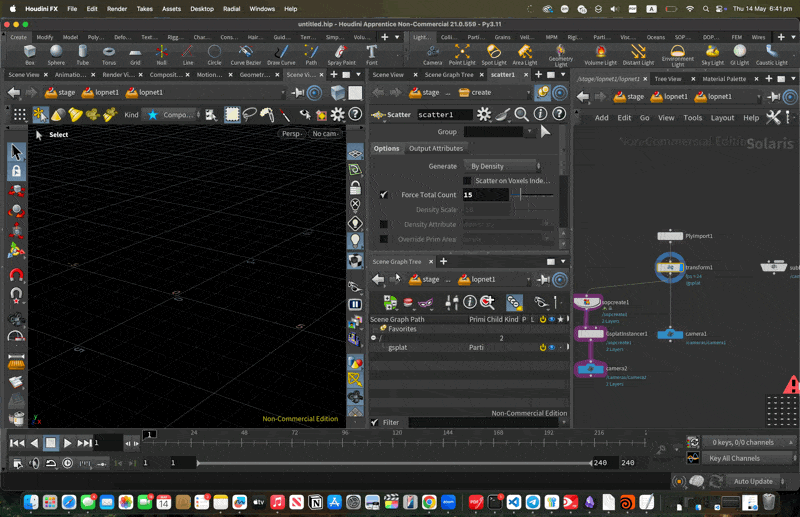
Task: Jump to last frame in playbar
Action: coord(85,443)
